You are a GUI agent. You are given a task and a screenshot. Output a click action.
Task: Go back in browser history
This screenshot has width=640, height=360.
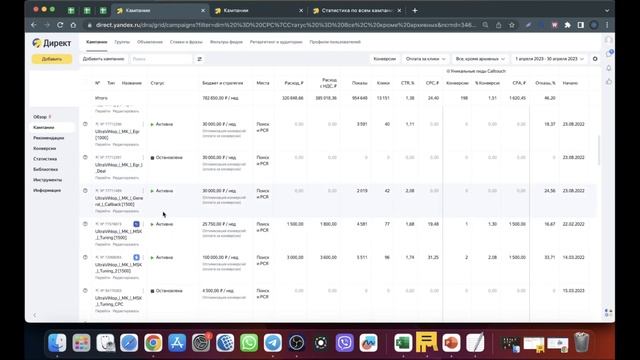[x=34, y=25]
